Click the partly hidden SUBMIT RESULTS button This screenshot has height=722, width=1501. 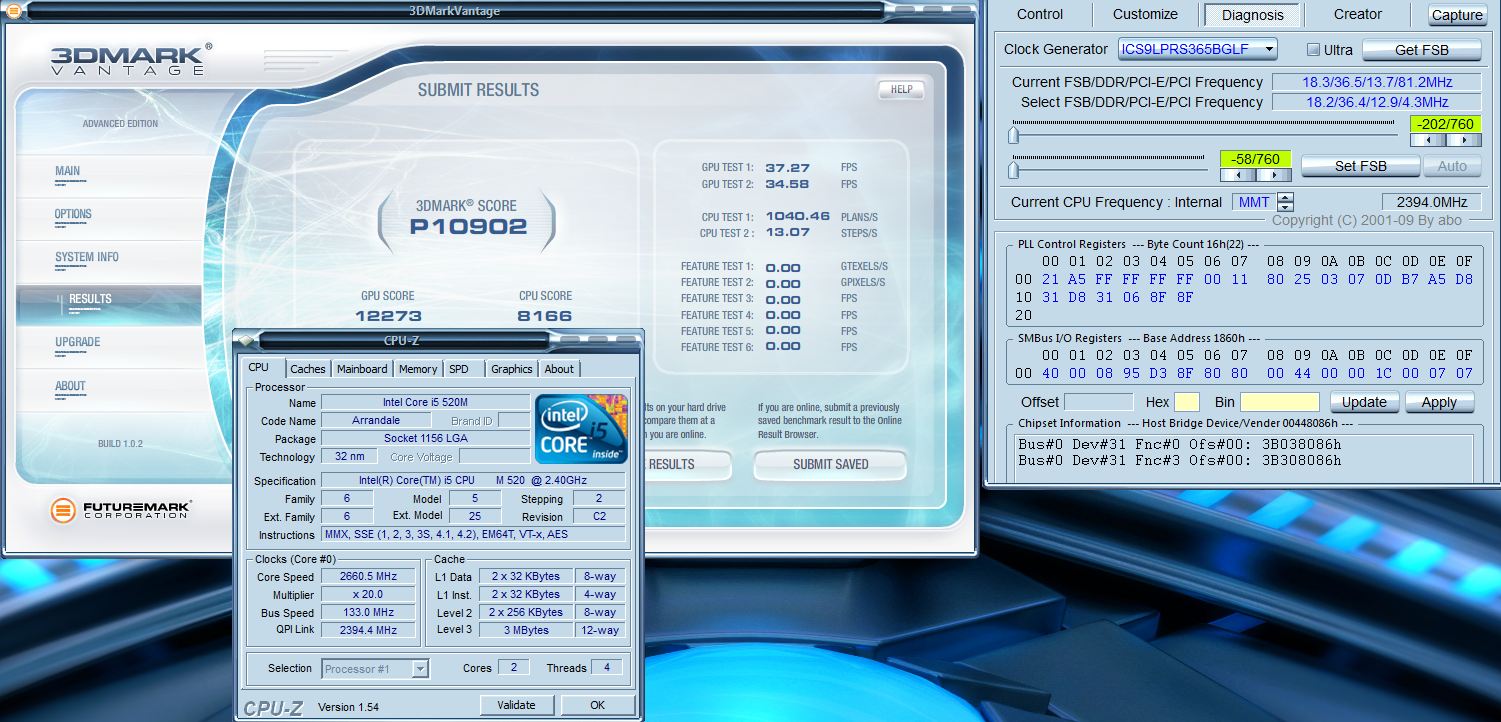point(687,464)
